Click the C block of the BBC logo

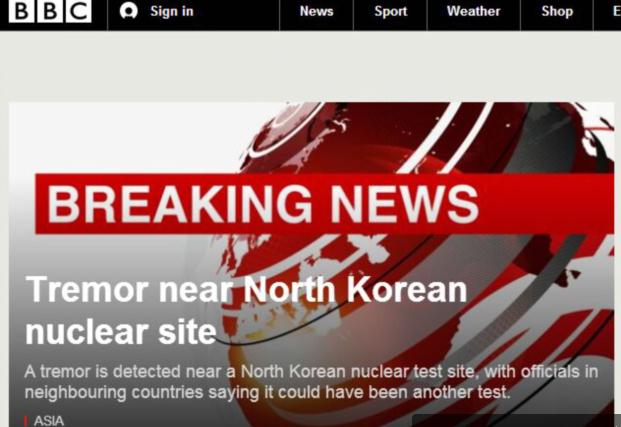[x=78, y=11]
